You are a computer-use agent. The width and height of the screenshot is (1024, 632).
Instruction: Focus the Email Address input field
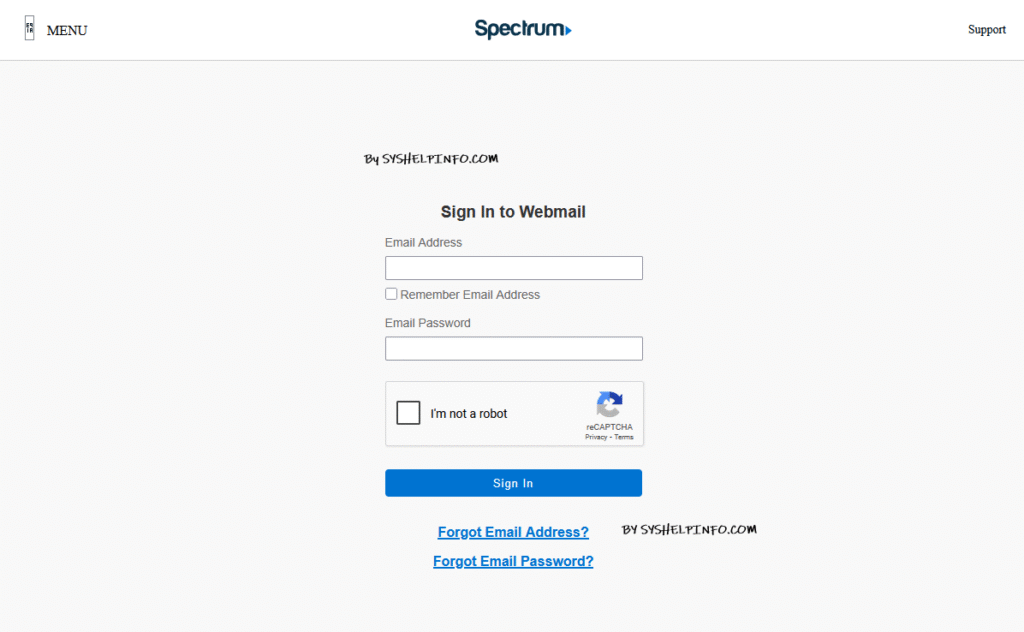click(x=513, y=268)
